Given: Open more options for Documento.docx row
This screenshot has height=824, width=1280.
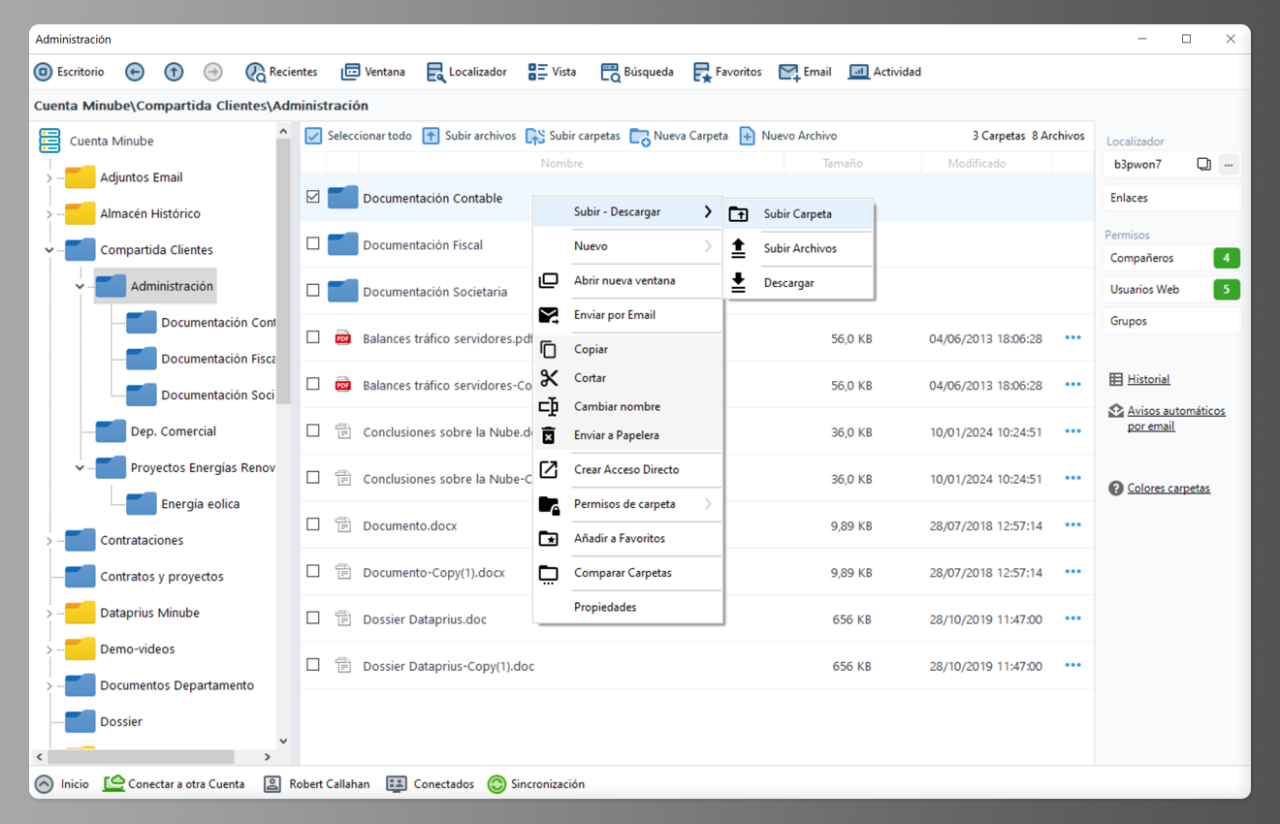Looking at the screenshot, I should click(1073, 525).
